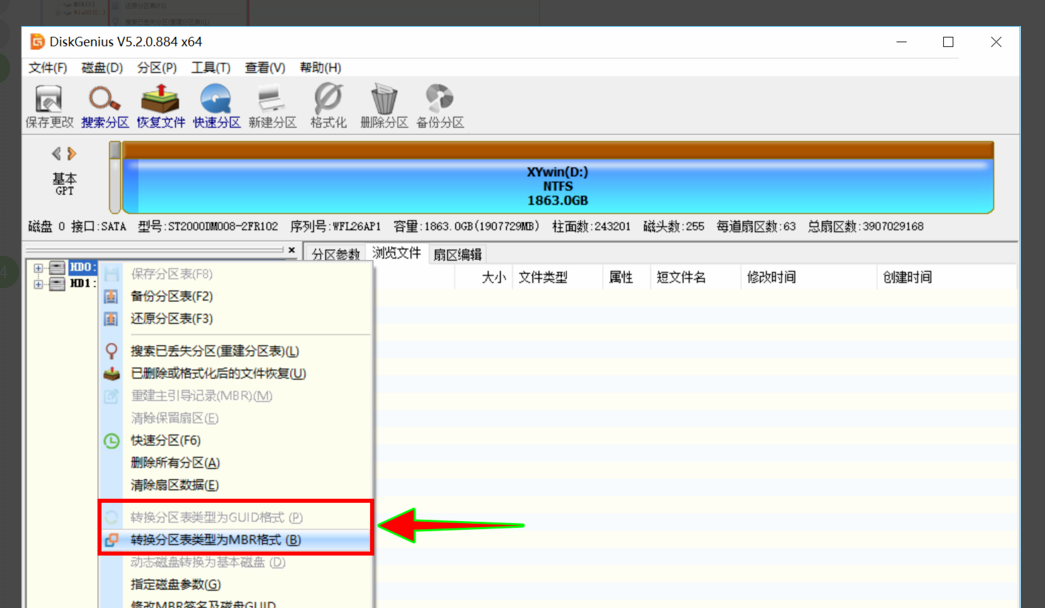Select the HD0 disk in tree
This screenshot has height=608, width=1045.
(83, 267)
